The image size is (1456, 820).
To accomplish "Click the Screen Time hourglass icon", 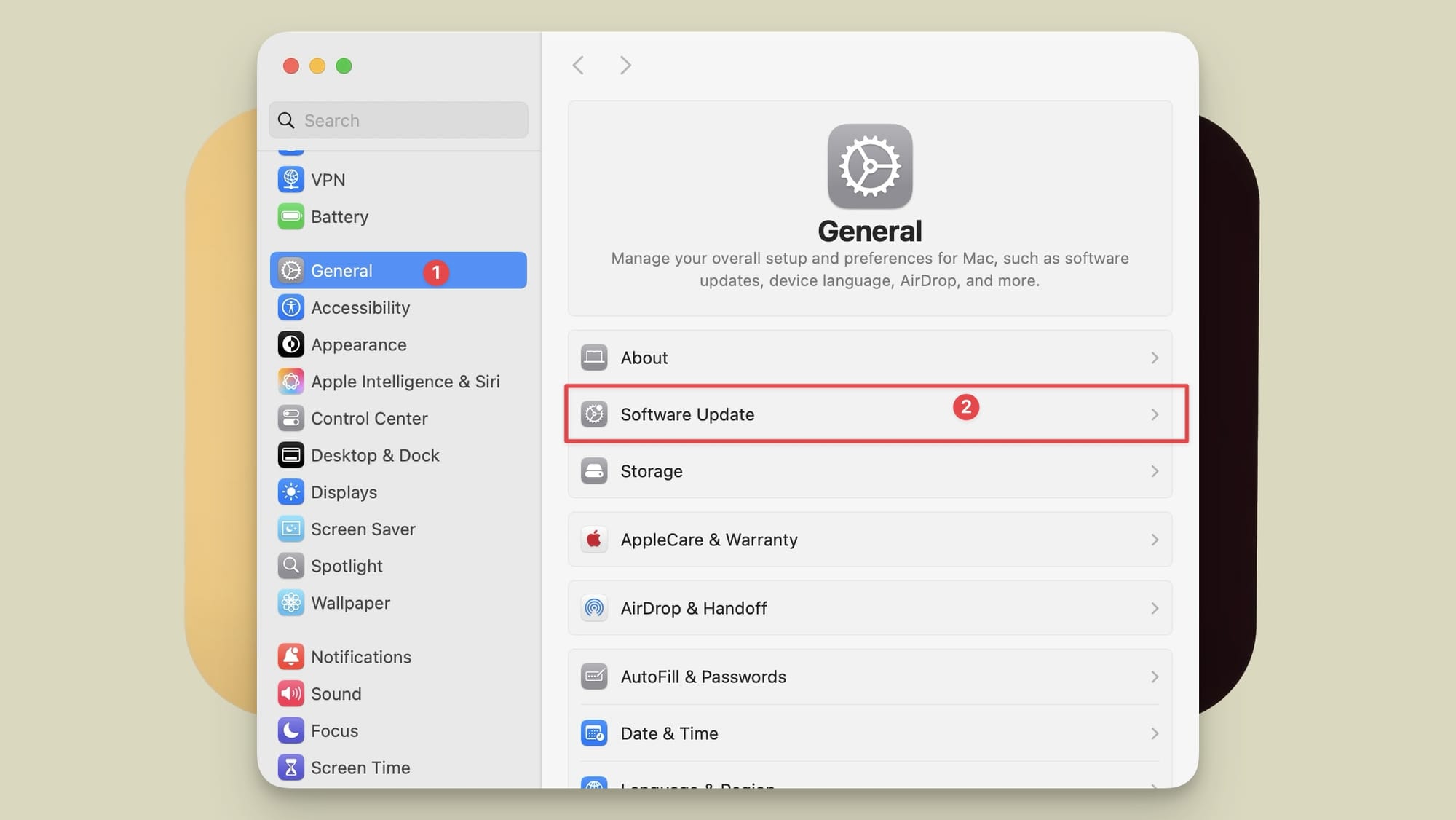I will pos(290,768).
